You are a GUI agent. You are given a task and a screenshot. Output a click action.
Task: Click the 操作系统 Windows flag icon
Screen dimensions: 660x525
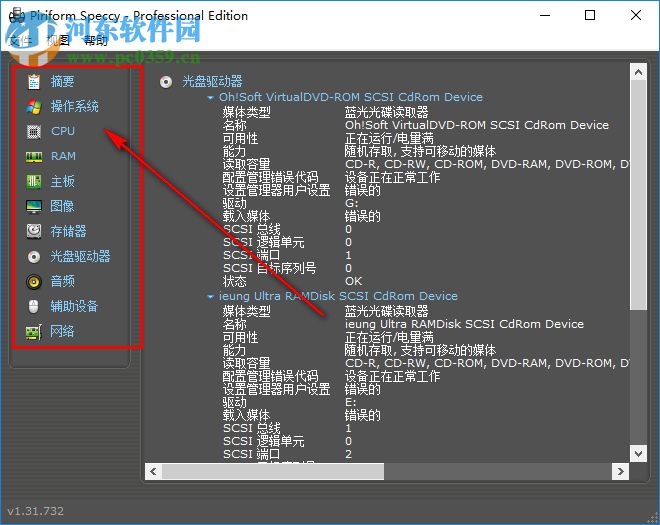pyautogui.click(x=34, y=107)
